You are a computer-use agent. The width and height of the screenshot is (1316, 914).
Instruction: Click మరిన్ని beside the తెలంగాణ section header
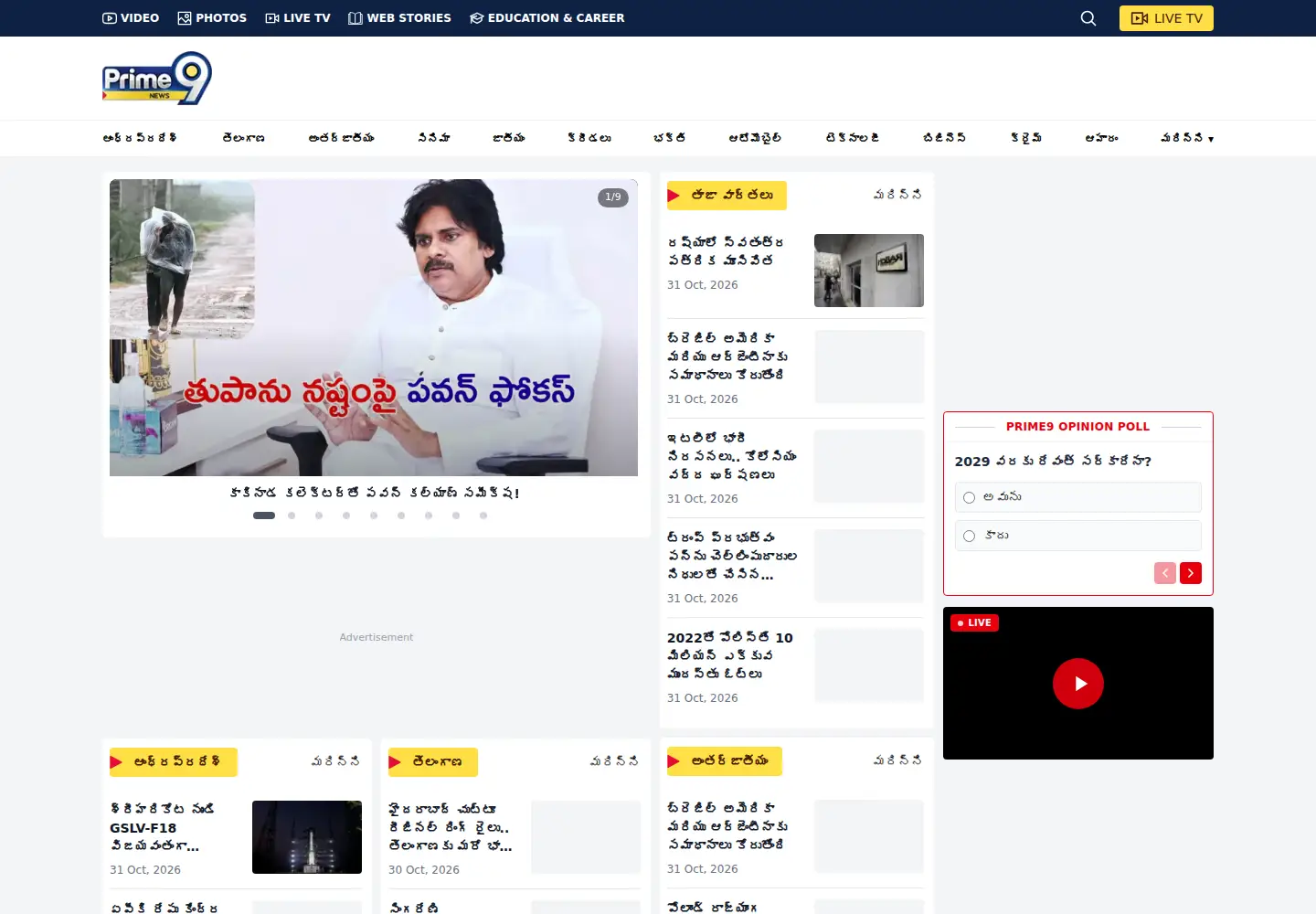pos(614,761)
